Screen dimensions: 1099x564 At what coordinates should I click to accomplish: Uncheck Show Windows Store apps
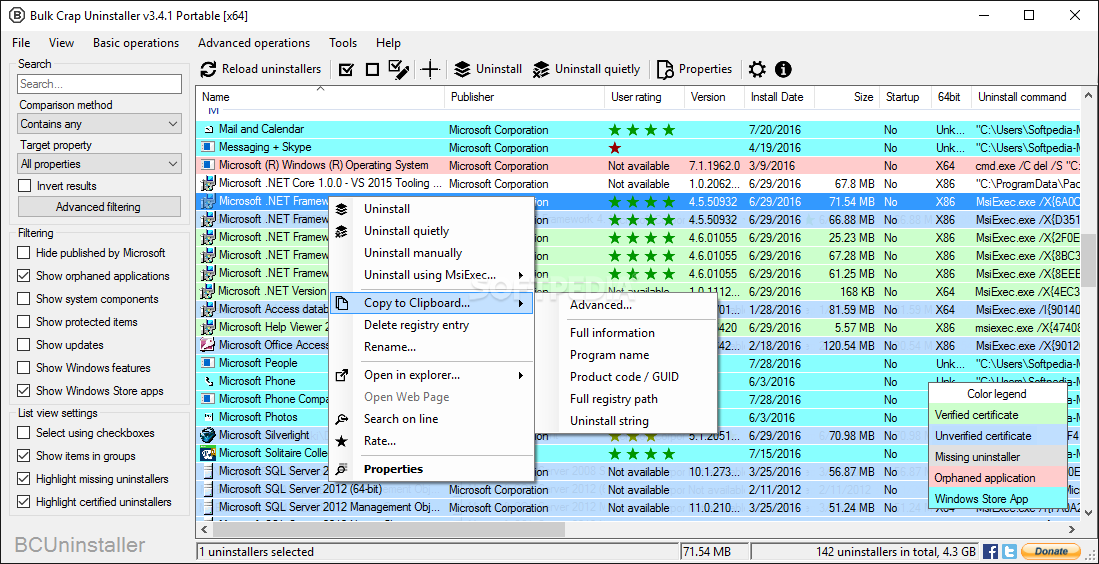24,391
